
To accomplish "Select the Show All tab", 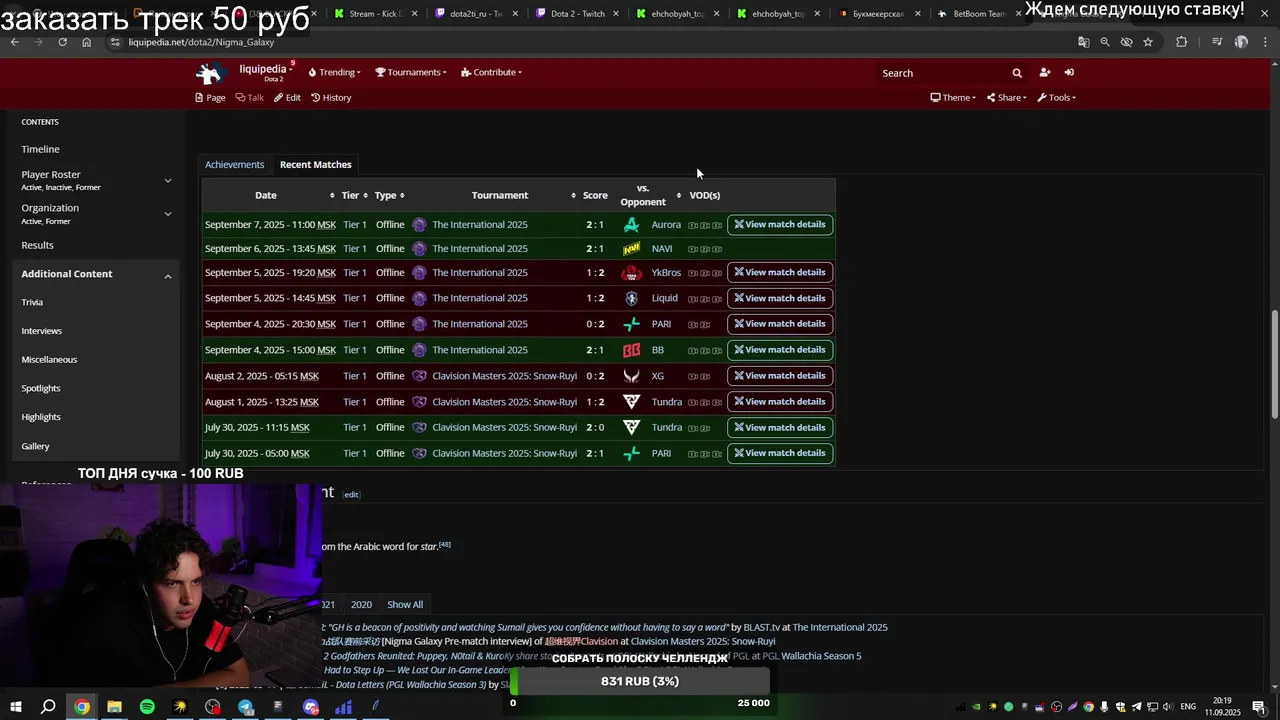I will [405, 604].
